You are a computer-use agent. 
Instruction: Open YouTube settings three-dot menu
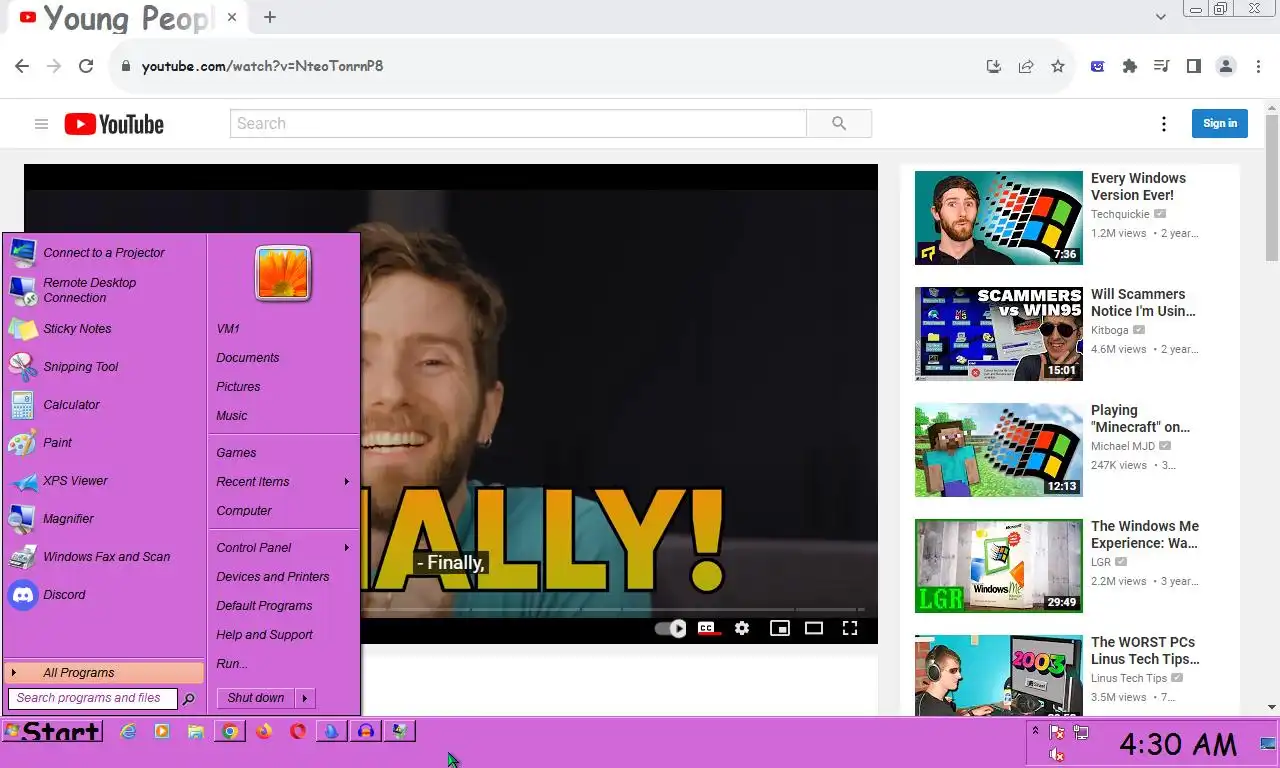pos(1163,124)
